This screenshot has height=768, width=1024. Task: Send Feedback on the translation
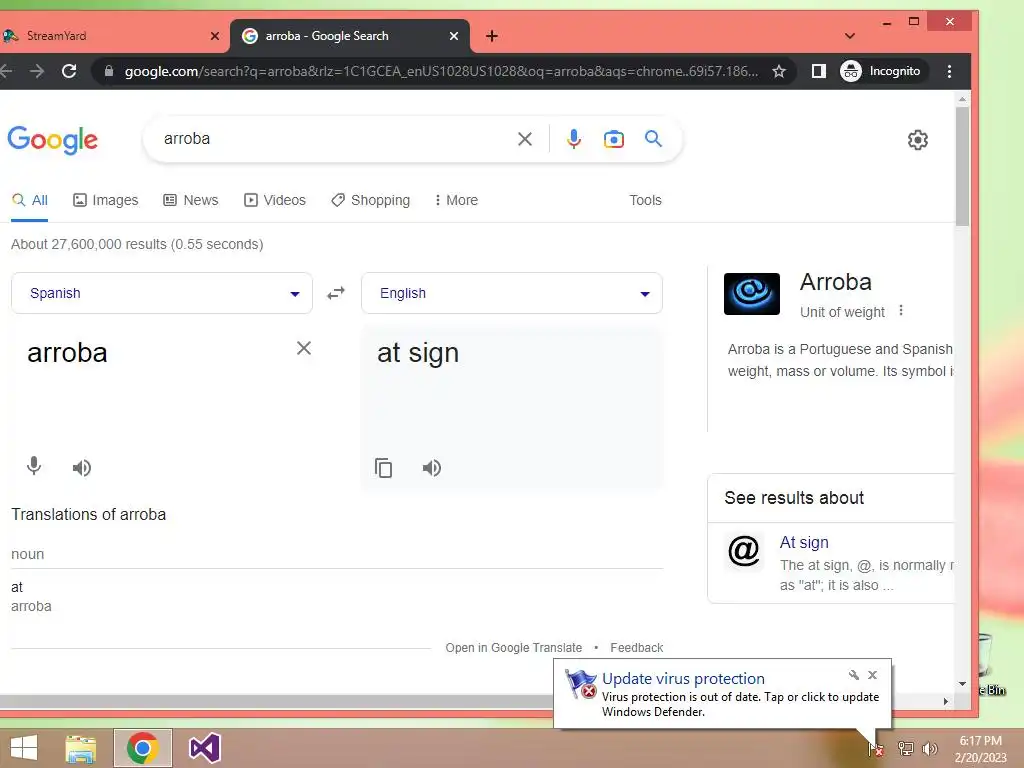coord(637,648)
